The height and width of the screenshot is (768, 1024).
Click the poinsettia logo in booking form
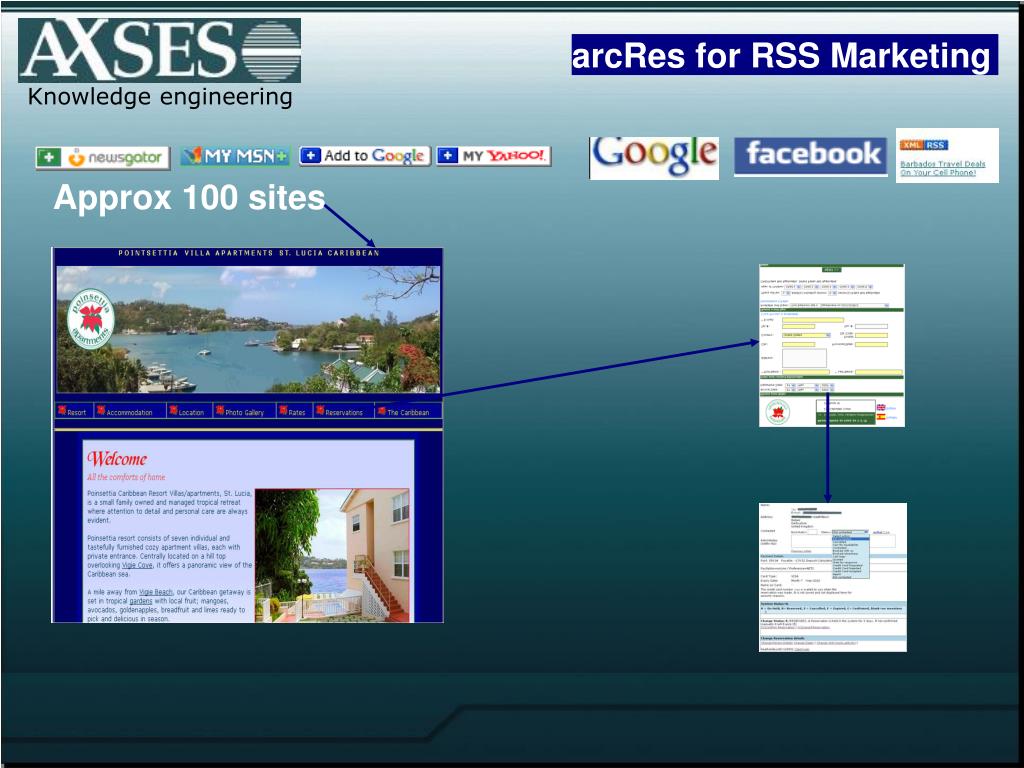click(777, 412)
